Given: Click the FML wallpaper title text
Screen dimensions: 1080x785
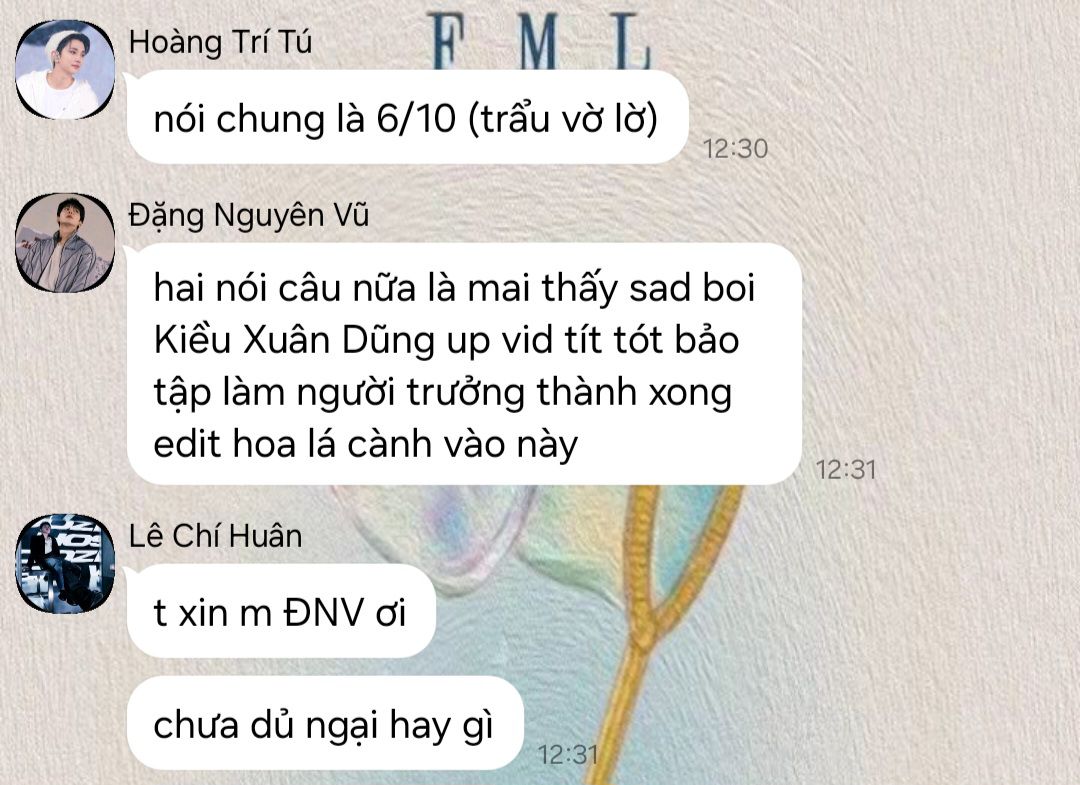Looking at the screenshot, I should point(540,41).
